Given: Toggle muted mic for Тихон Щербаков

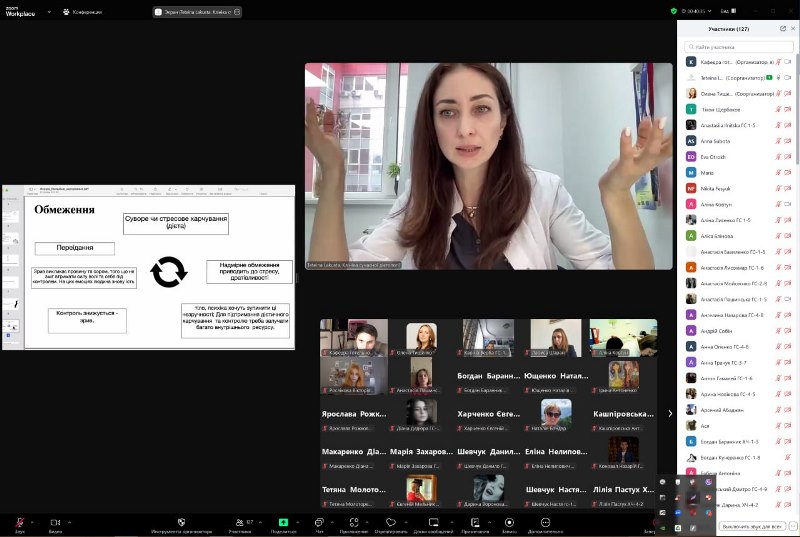Looking at the screenshot, I should [779, 109].
